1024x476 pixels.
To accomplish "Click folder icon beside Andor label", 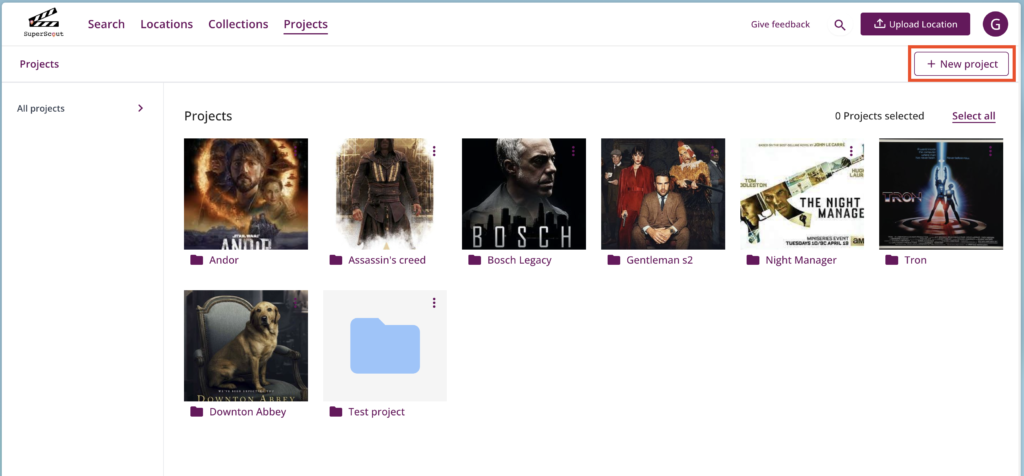I will click(x=197, y=260).
